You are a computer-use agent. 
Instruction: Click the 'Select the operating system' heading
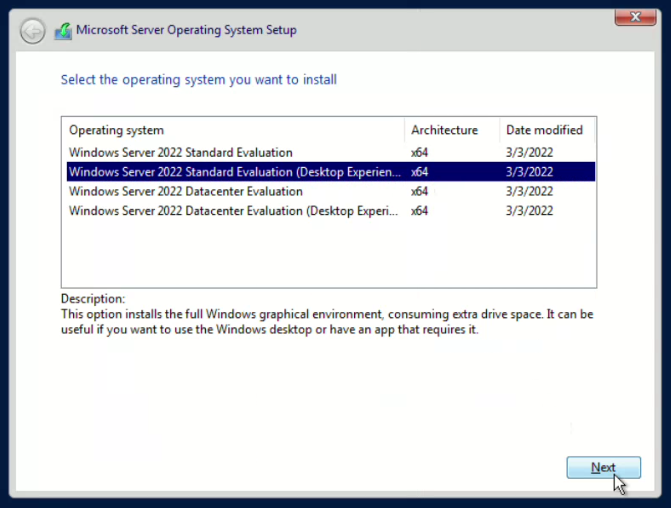point(198,80)
